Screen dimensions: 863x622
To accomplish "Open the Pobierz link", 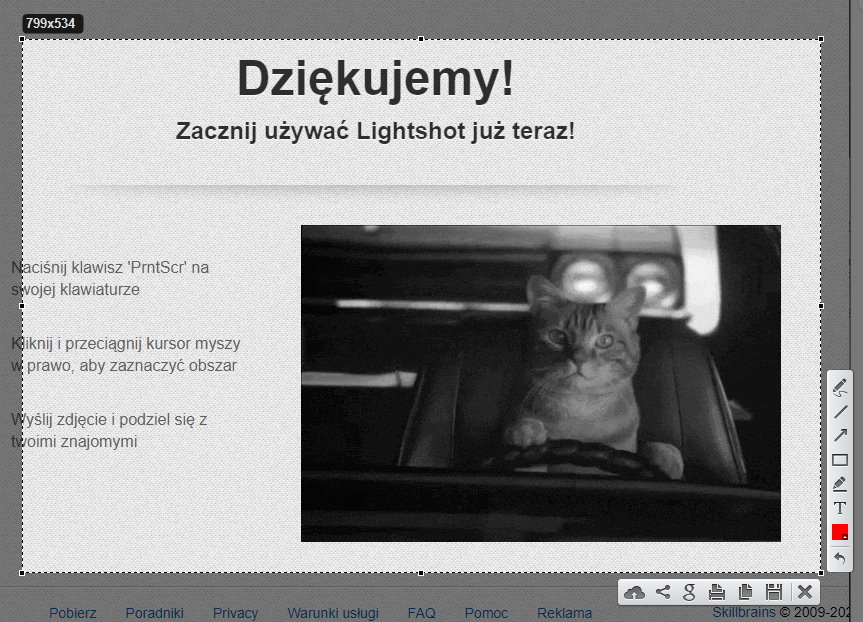I will (x=73, y=613).
